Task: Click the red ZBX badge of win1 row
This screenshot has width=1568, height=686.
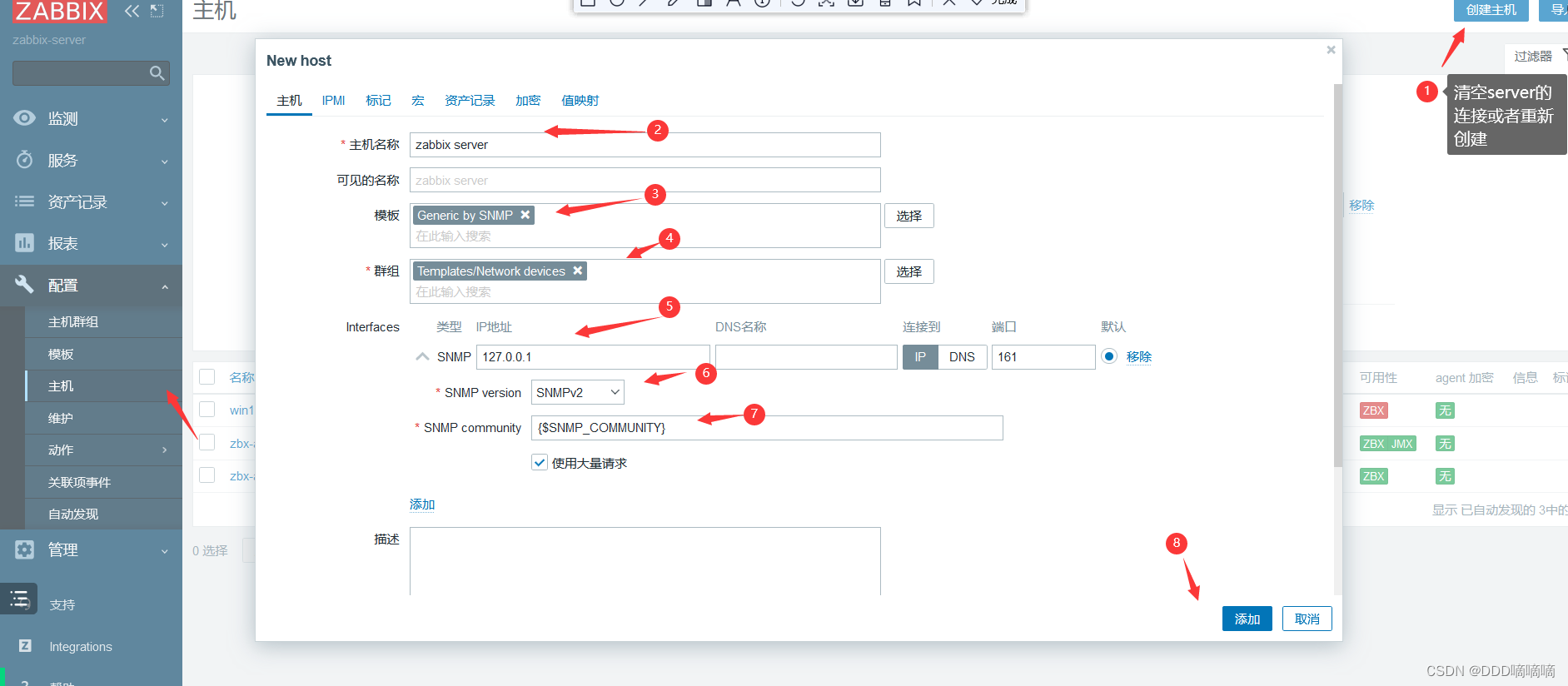Action: coord(1373,410)
